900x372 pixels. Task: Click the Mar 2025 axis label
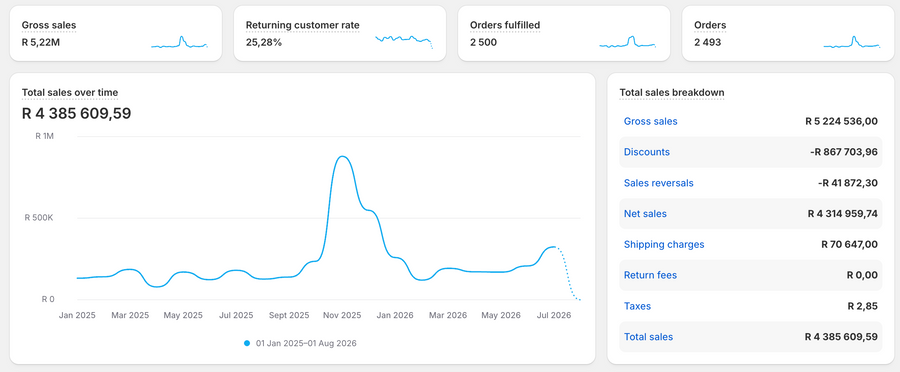130,315
